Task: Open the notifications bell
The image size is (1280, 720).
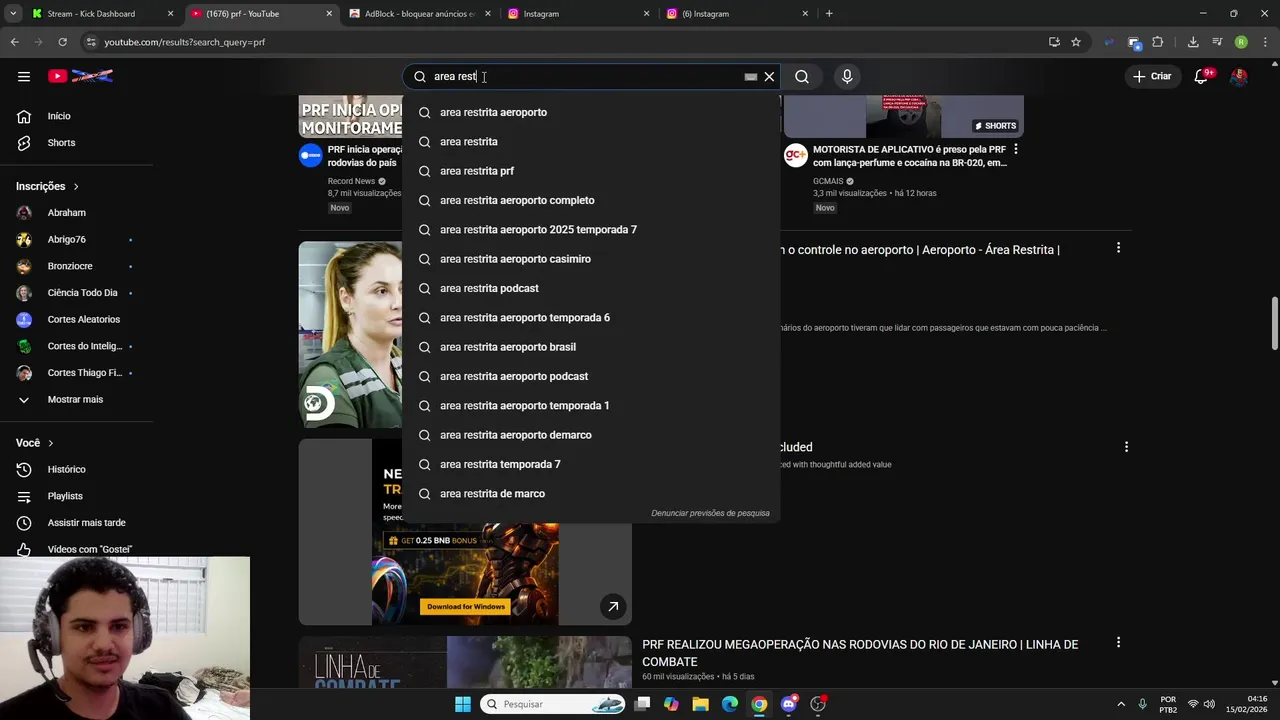Action: pyautogui.click(x=1202, y=76)
